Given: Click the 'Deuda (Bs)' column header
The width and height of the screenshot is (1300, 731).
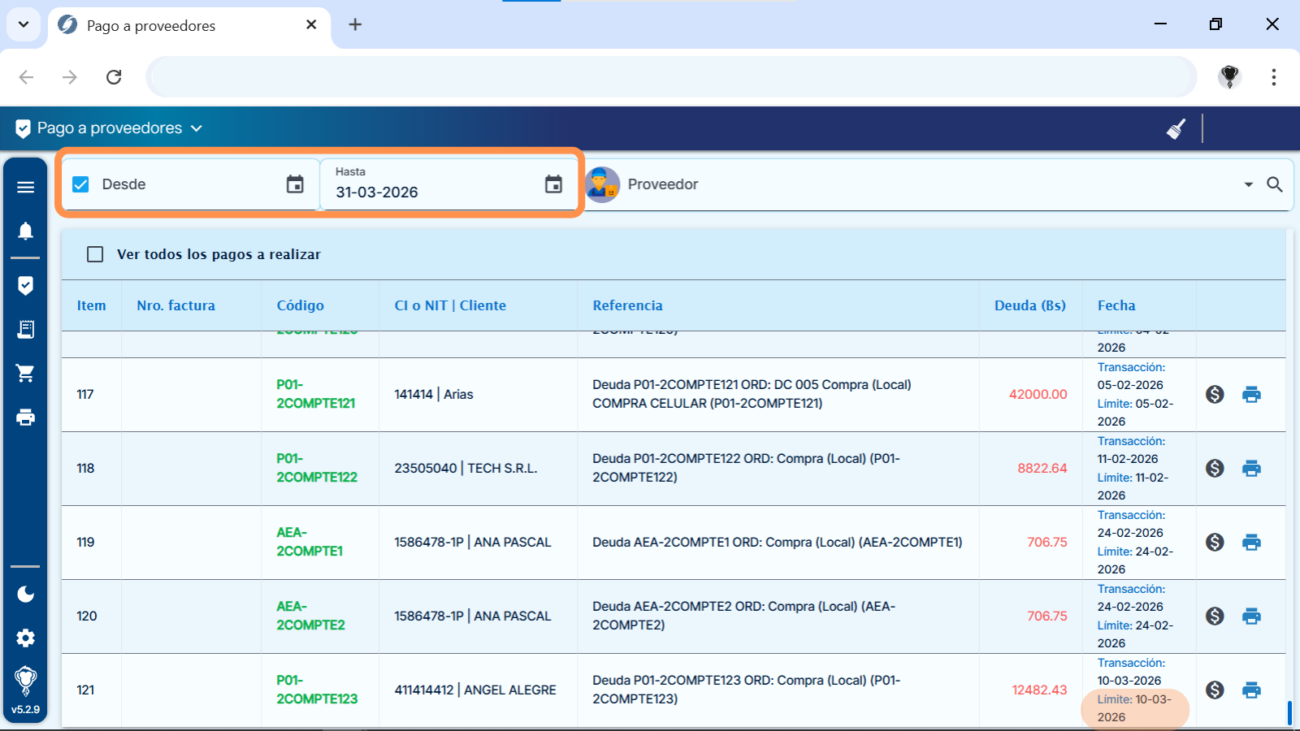Looking at the screenshot, I should tap(1029, 305).
